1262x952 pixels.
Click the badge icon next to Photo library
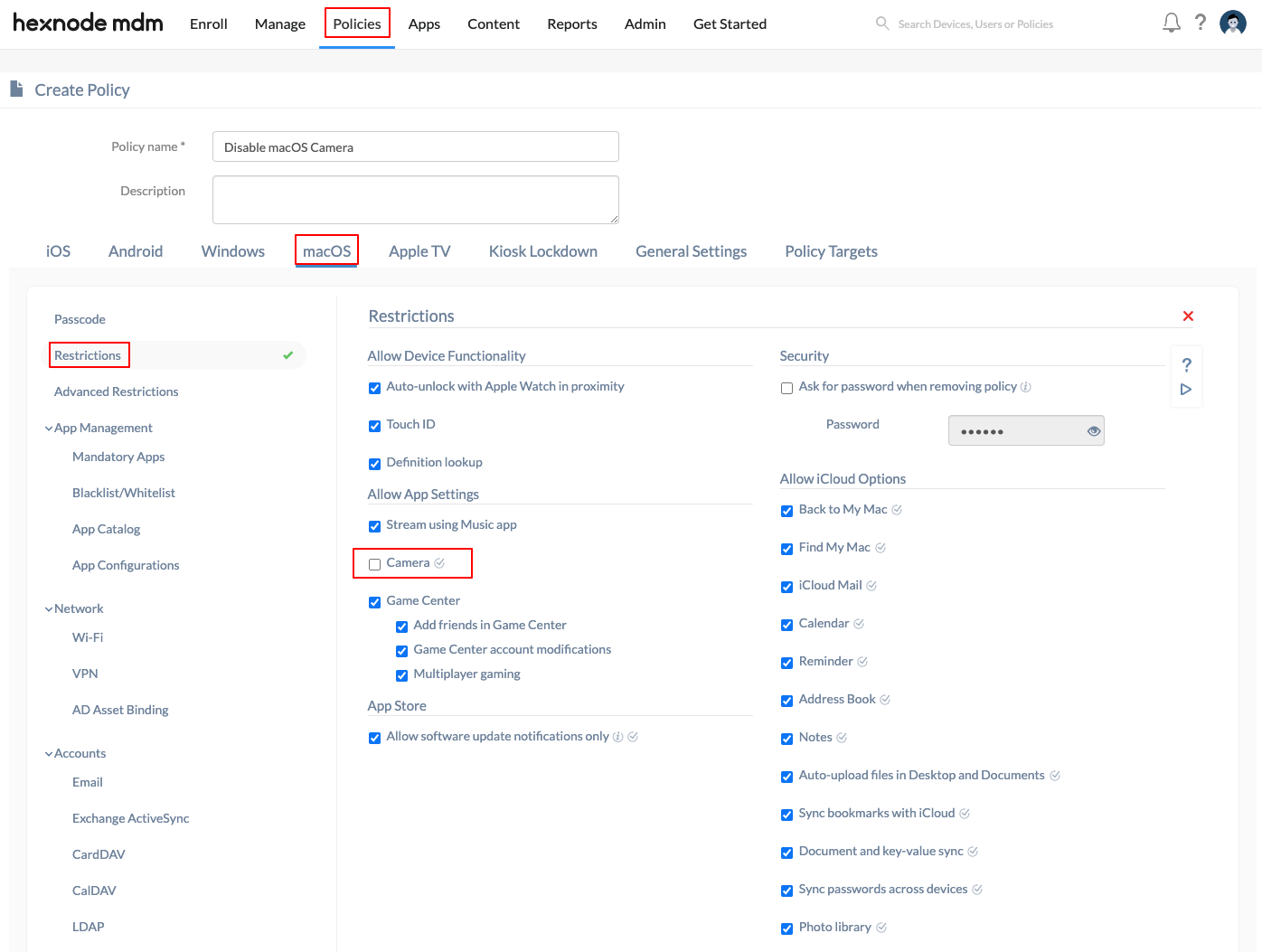pos(881,928)
